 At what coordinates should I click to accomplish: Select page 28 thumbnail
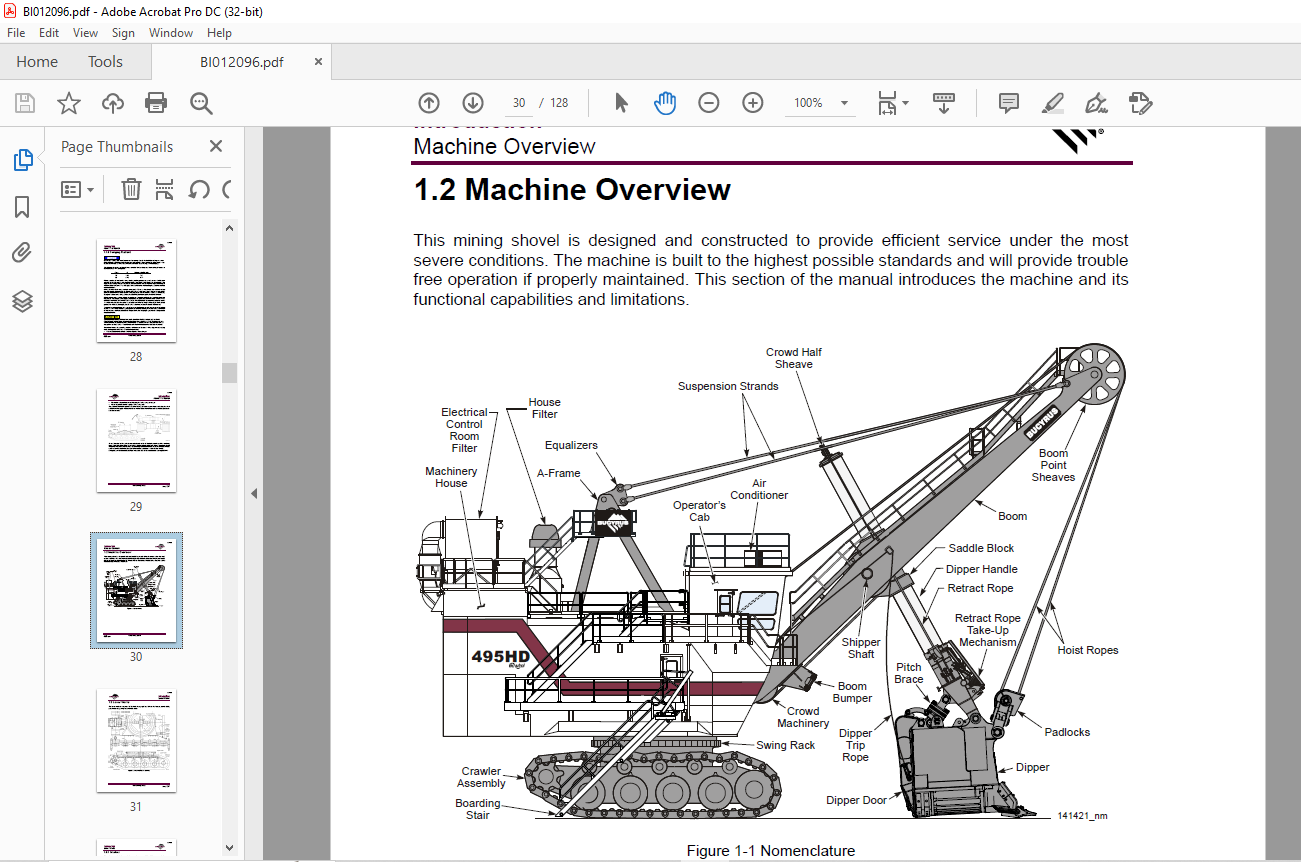tap(136, 291)
